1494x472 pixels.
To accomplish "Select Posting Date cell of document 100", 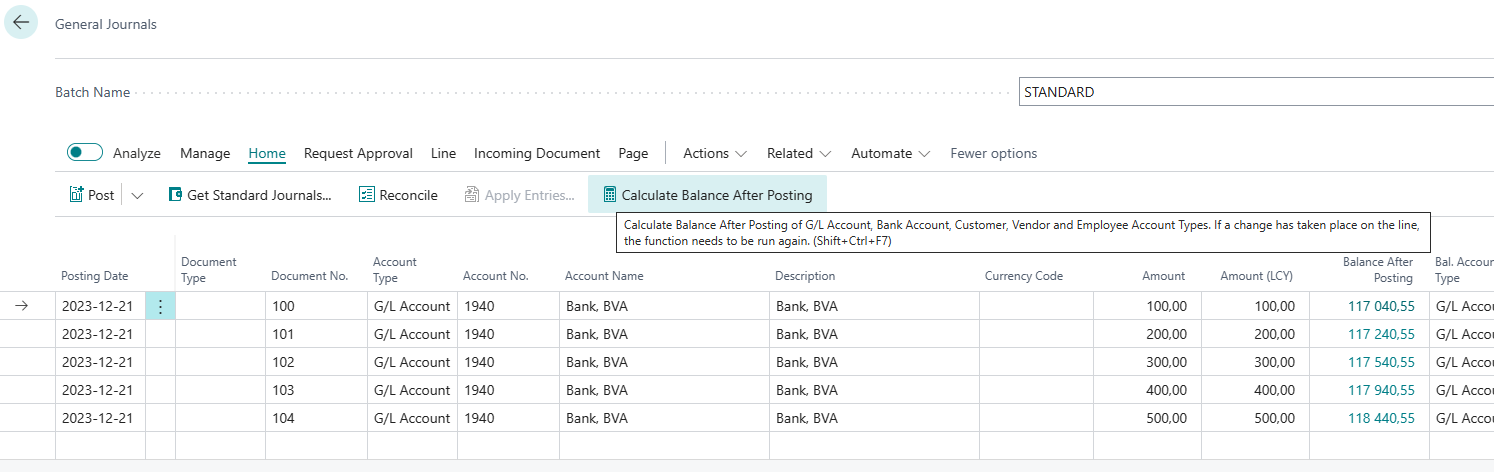I will [101, 306].
